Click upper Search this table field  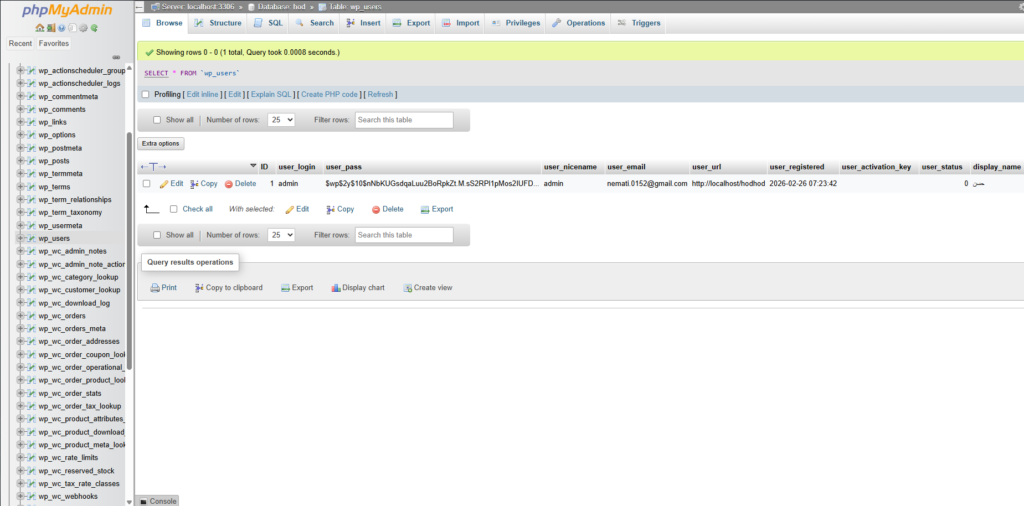404,120
